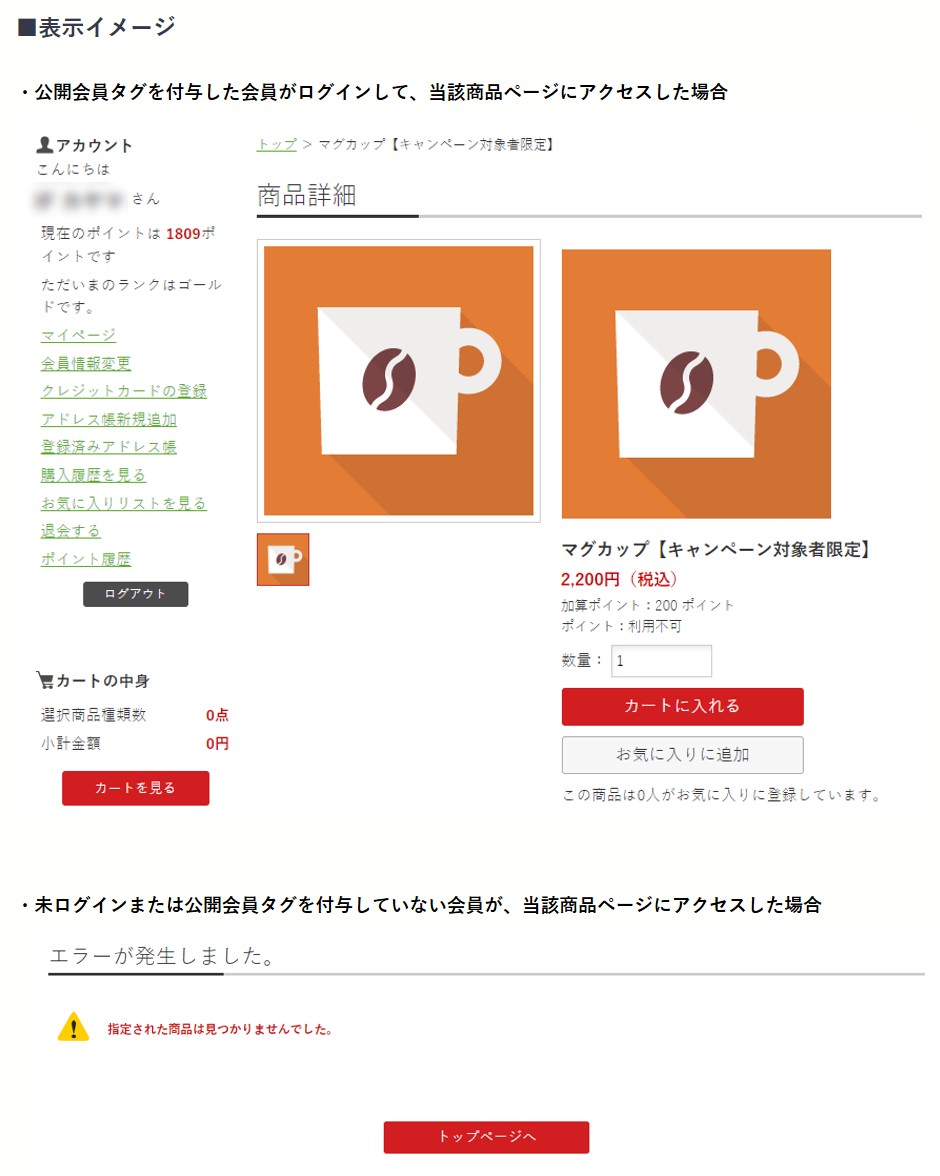940x1176 pixels.
Task: View 登録済みアドレス帳 link
Action: [x=109, y=447]
